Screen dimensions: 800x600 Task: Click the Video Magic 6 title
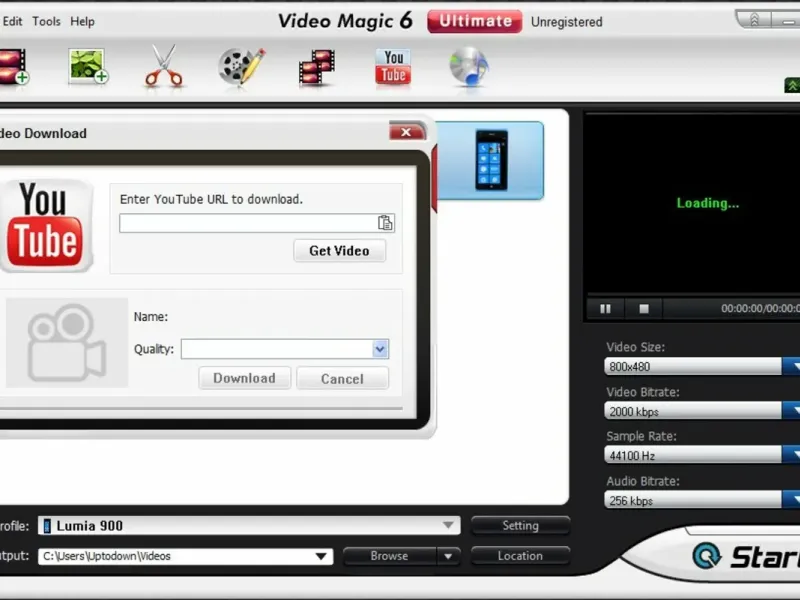click(x=345, y=21)
